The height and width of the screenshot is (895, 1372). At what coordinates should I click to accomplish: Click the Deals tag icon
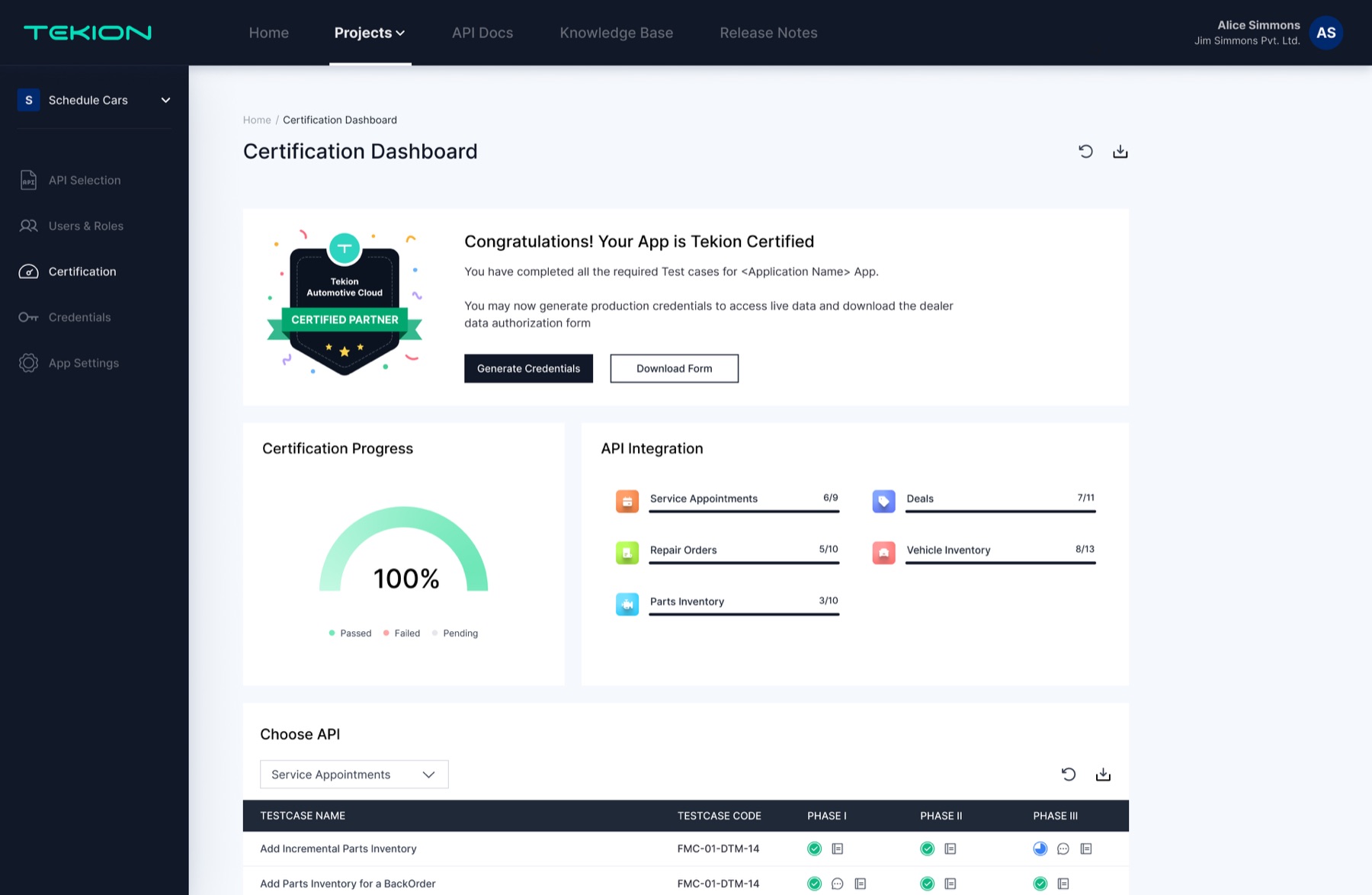(883, 501)
